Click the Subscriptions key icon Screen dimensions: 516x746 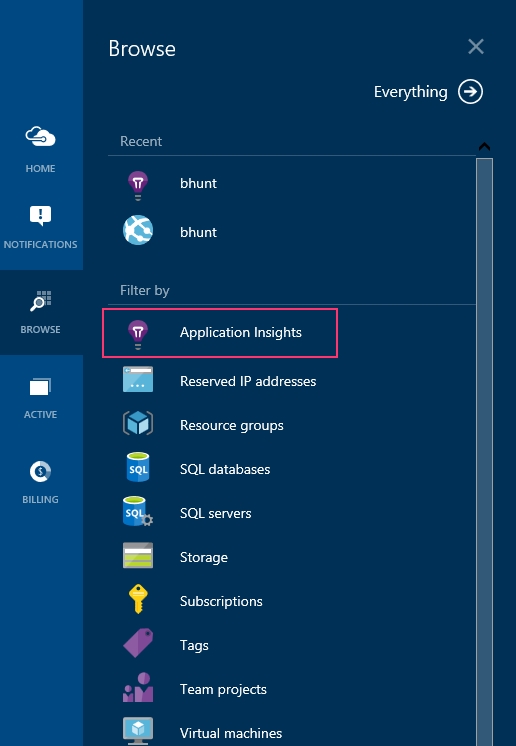click(138, 599)
